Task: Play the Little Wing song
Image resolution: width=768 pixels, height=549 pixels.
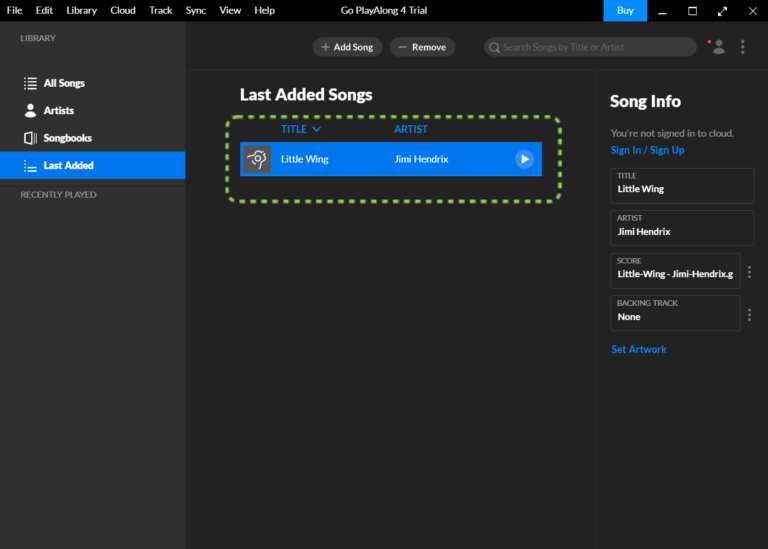Action: pos(524,159)
